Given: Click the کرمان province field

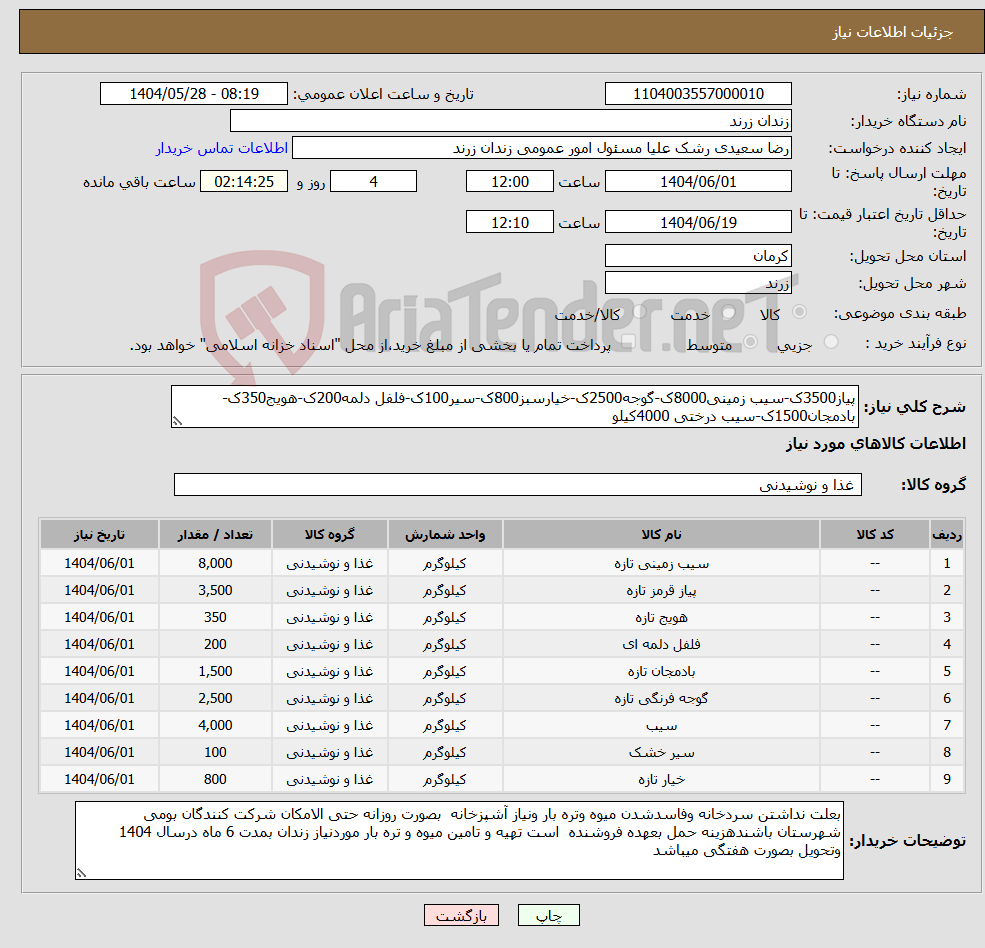Looking at the screenshot, I should coord(697,256).
